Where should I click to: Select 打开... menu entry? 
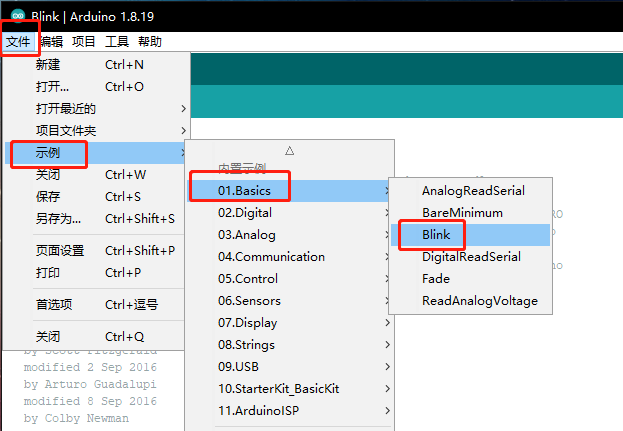95,87
